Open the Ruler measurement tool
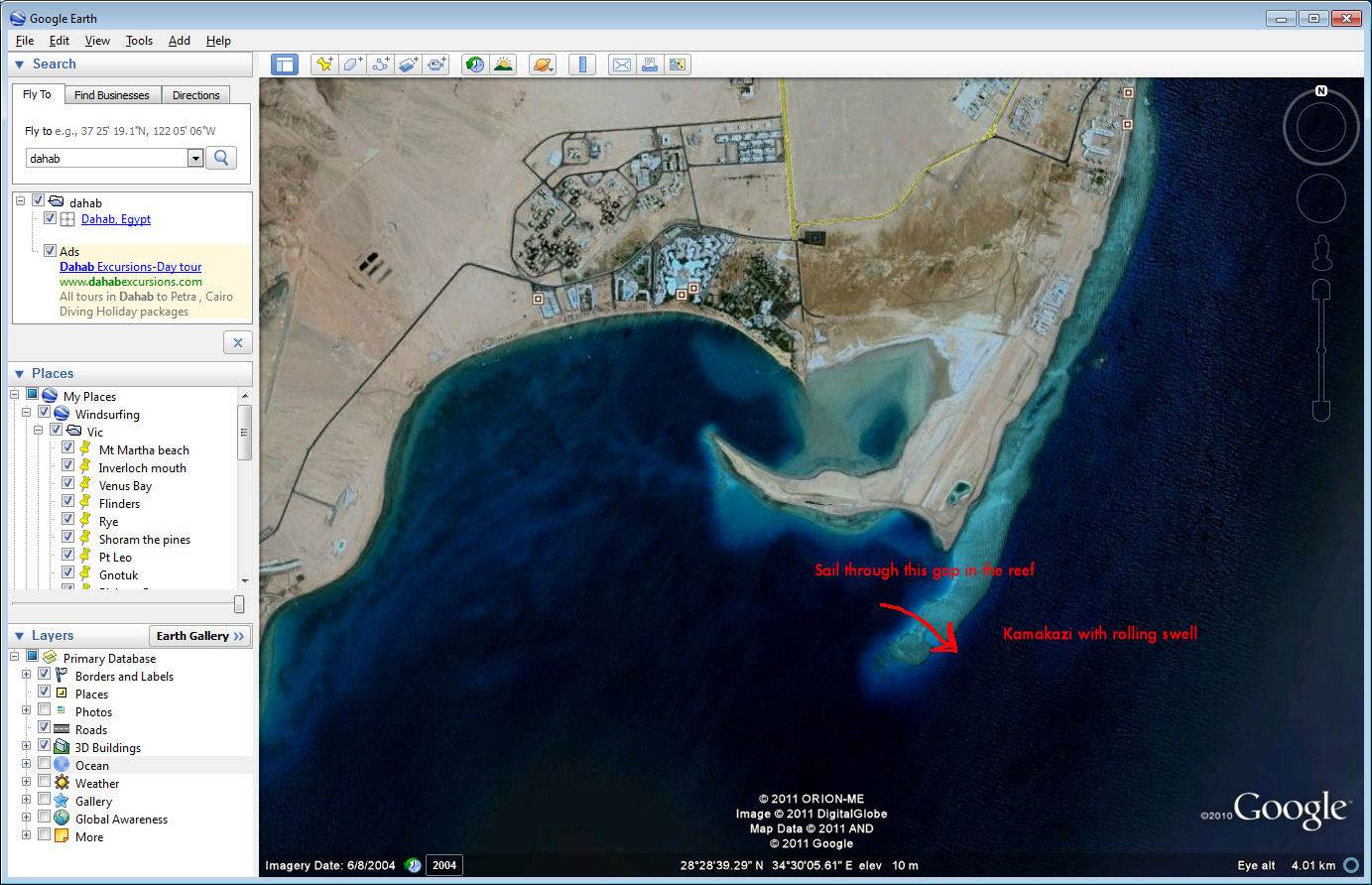Viewport: 1372px width, 885px height. click(582, 64)
